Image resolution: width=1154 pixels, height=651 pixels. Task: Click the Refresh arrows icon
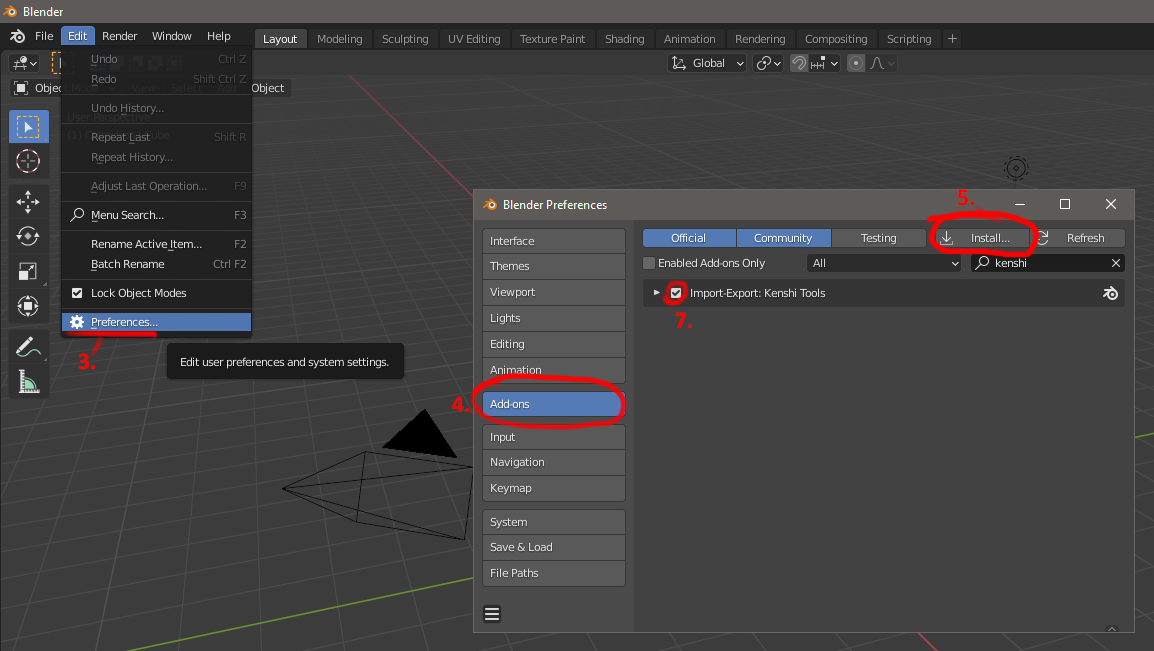pyautogui.click(x=1042, y=238)
